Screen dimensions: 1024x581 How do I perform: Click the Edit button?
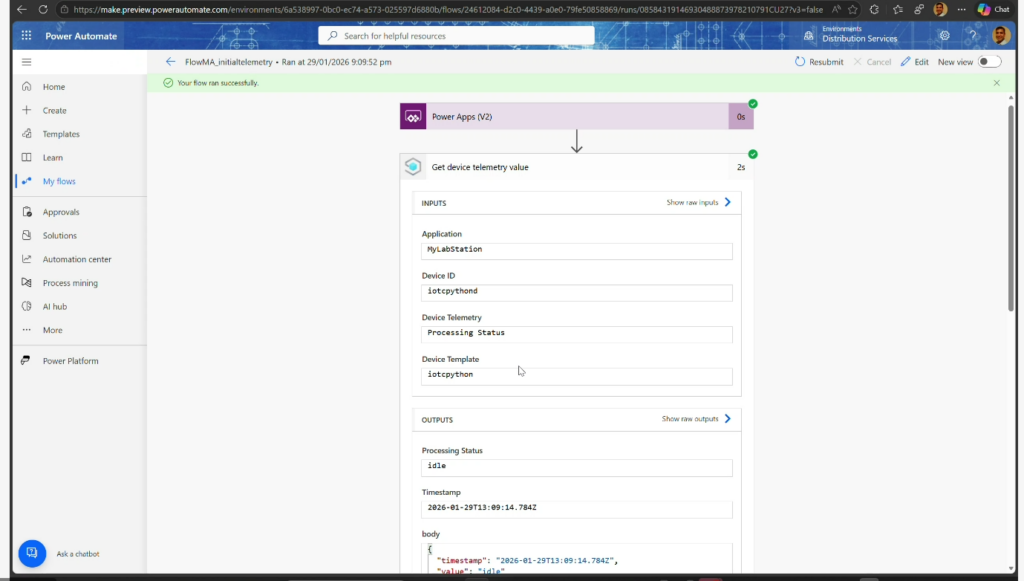point(914,62)
